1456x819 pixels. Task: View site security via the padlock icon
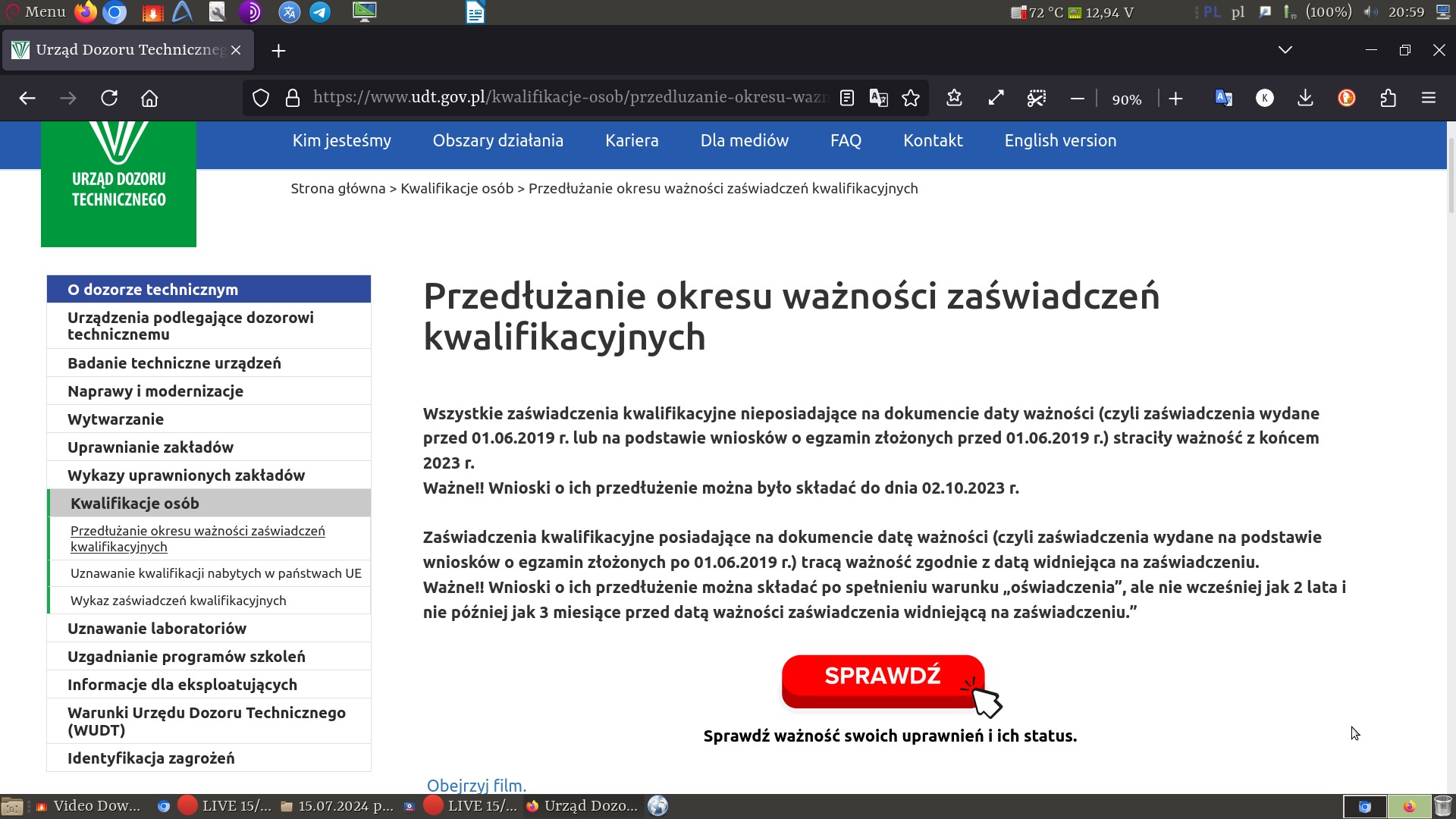pyautogui.click(x=291, y=98)
